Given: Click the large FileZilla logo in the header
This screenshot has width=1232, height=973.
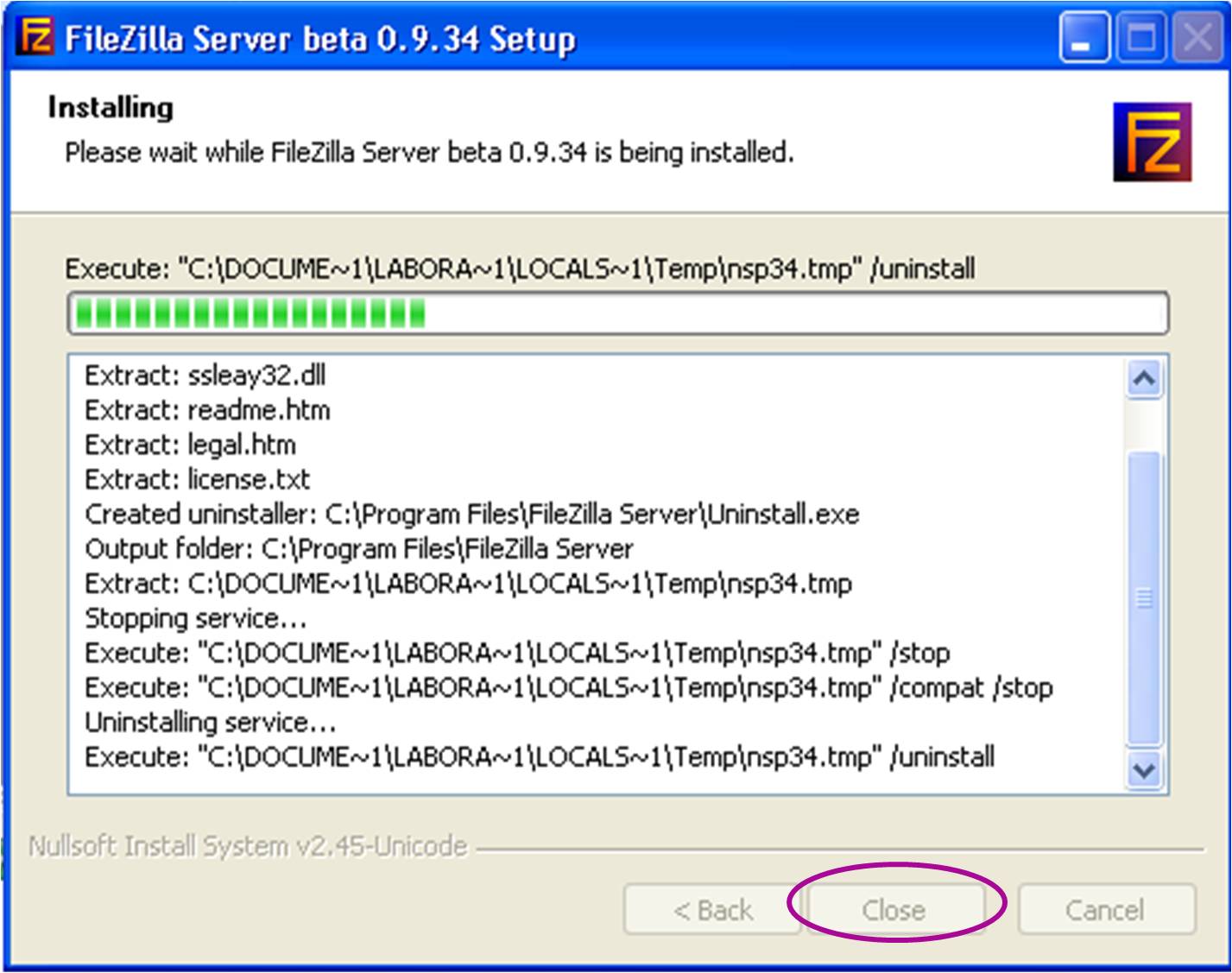Looking at the screenshot, I should (1152, 142).
